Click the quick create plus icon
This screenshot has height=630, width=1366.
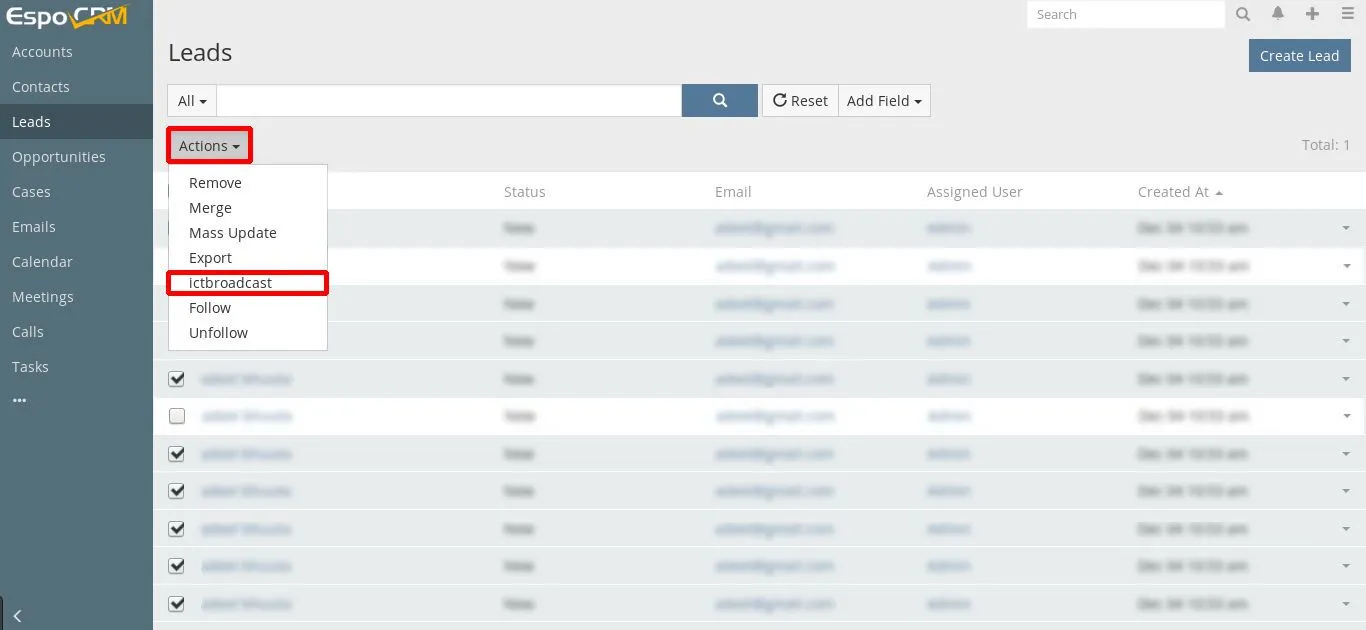pyautogui.click(x=1313, y=14)
